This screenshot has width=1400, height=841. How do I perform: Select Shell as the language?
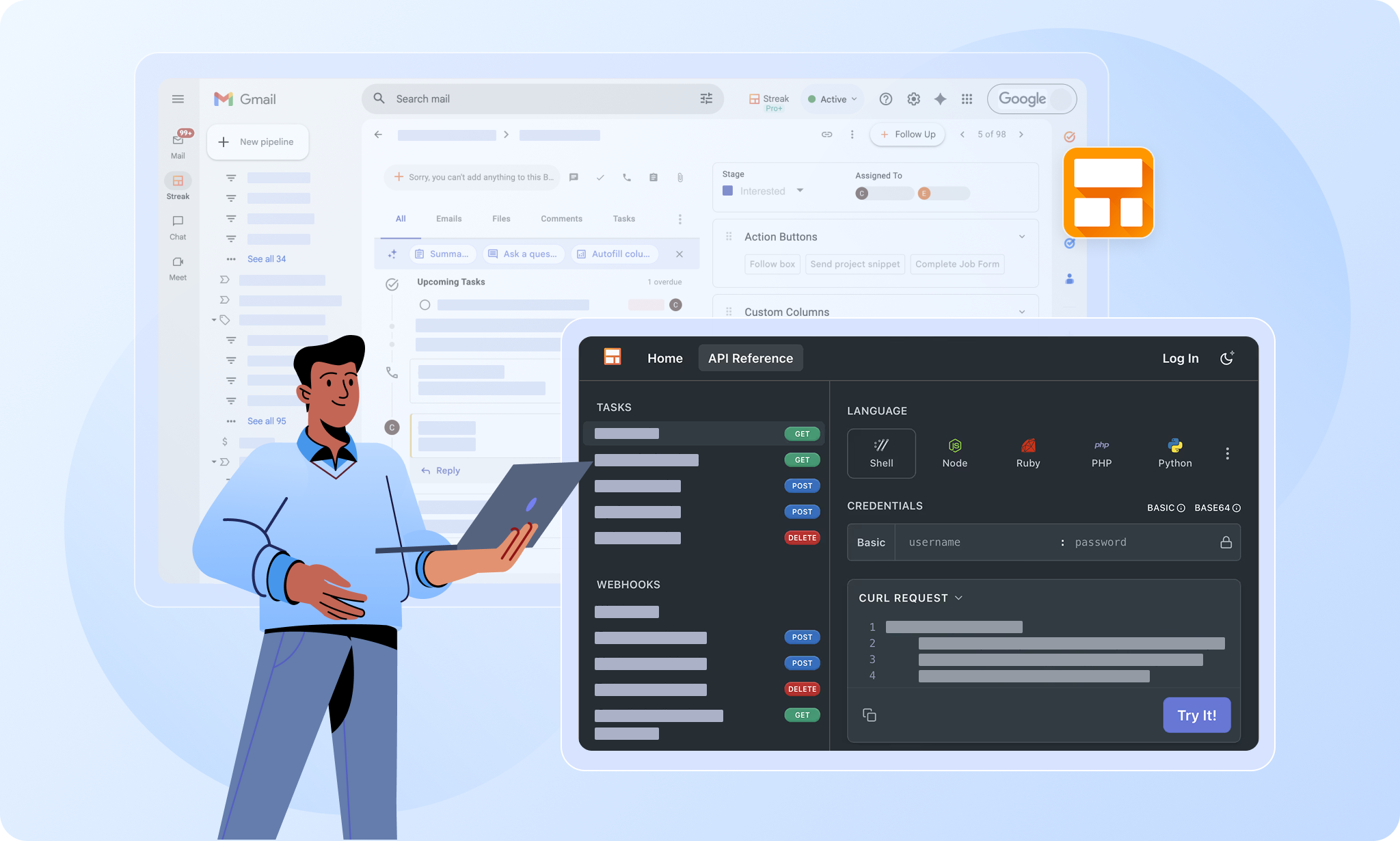881,453
